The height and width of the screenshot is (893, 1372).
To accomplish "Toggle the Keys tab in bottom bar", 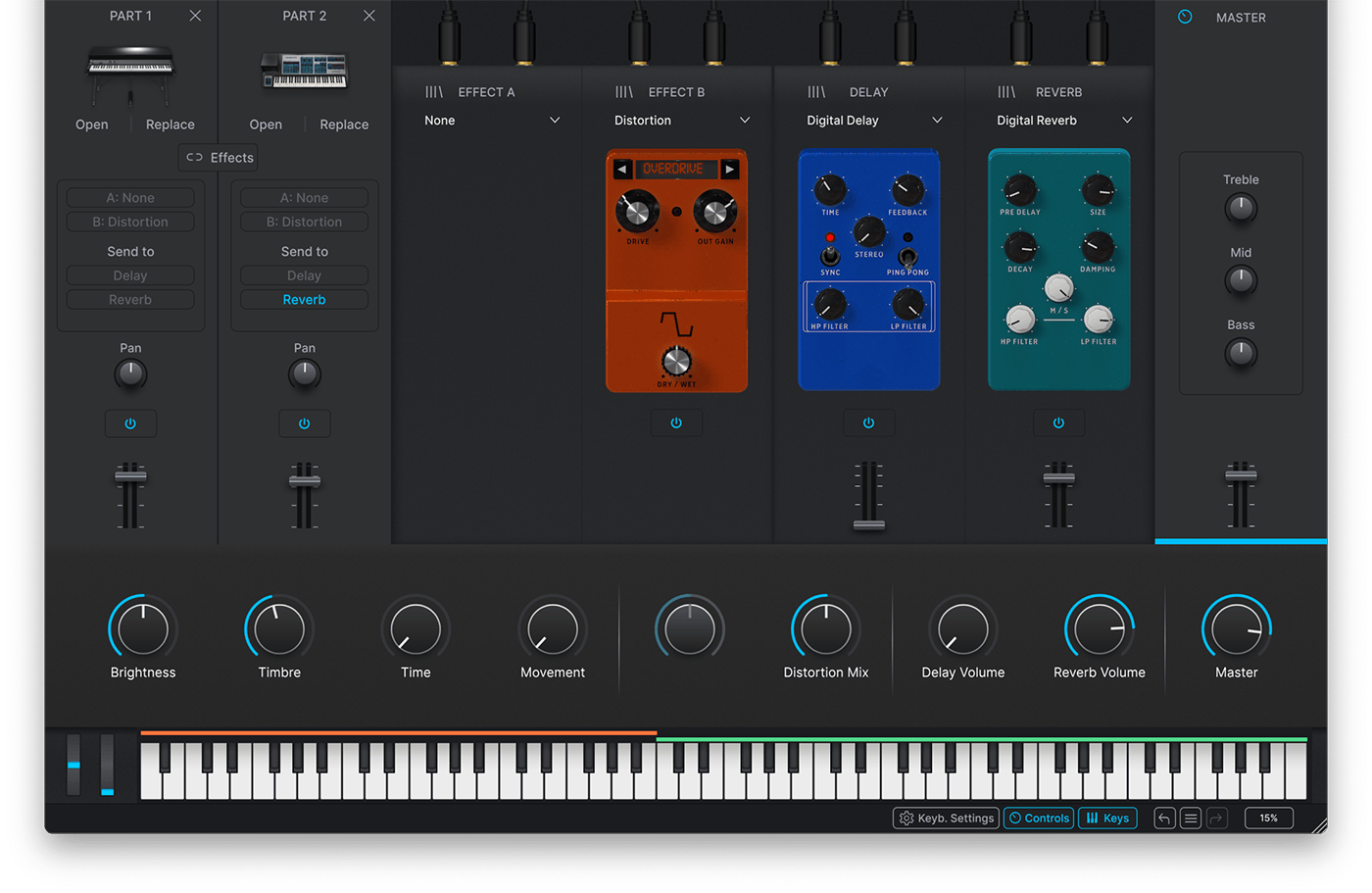I will point(1107,819).
